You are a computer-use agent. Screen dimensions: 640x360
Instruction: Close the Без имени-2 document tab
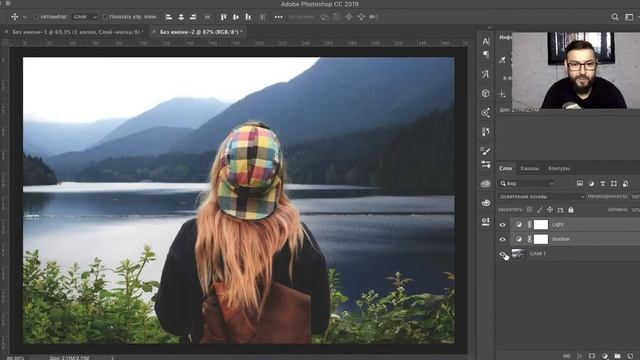point(154,31)
